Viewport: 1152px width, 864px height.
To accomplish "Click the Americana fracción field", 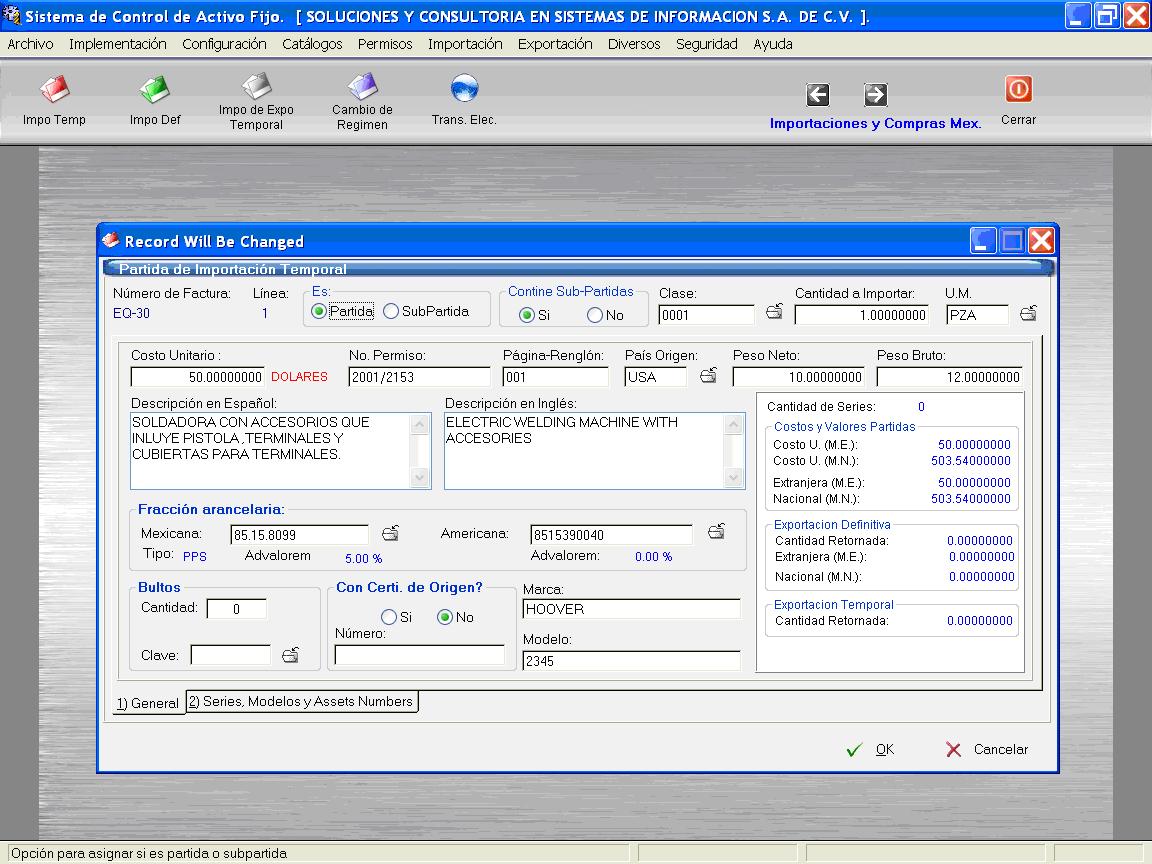I will click(x=611, y=535).
